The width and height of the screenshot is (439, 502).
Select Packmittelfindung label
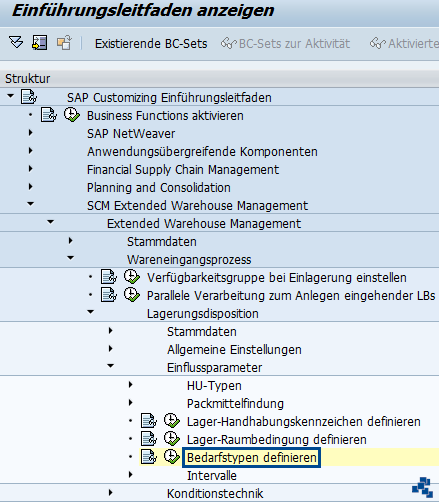[x=235, y=404]
